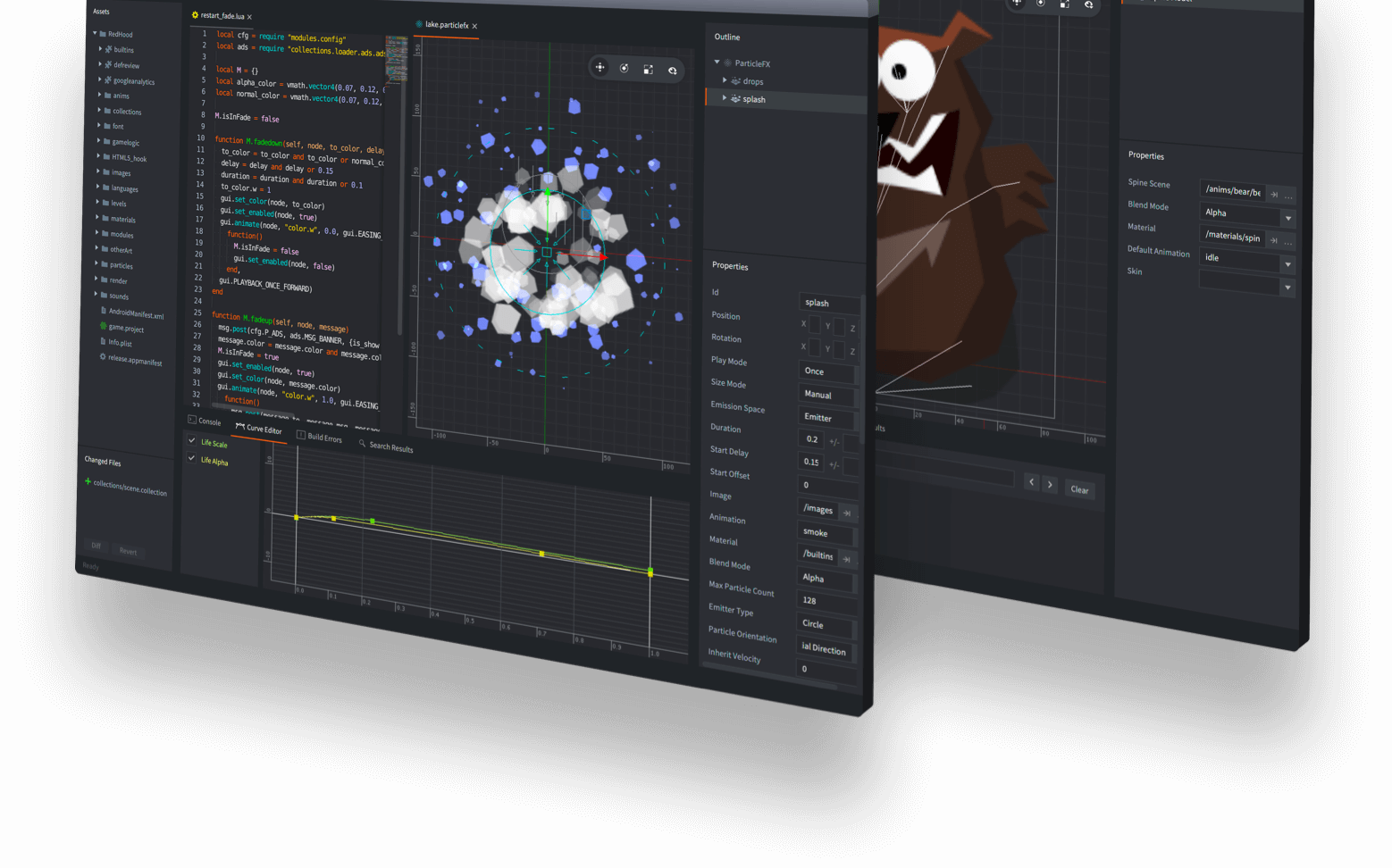The height and width of the screenshot is (868, 1392).
Task: Expand the splash node in Outline
Action: pos(725,97)
